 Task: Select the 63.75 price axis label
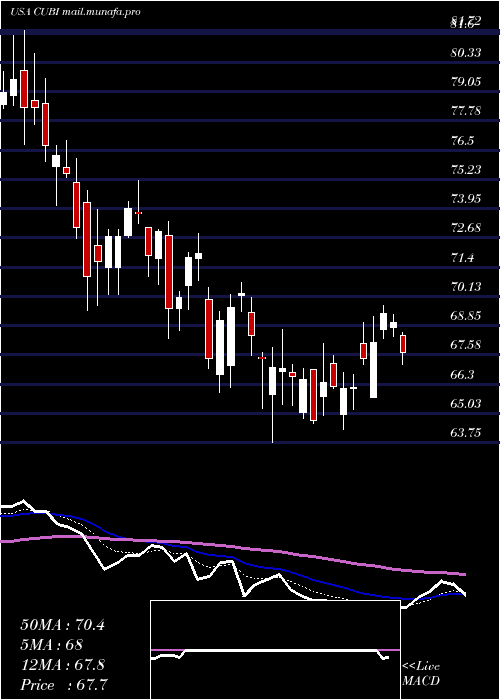(466, 432)
